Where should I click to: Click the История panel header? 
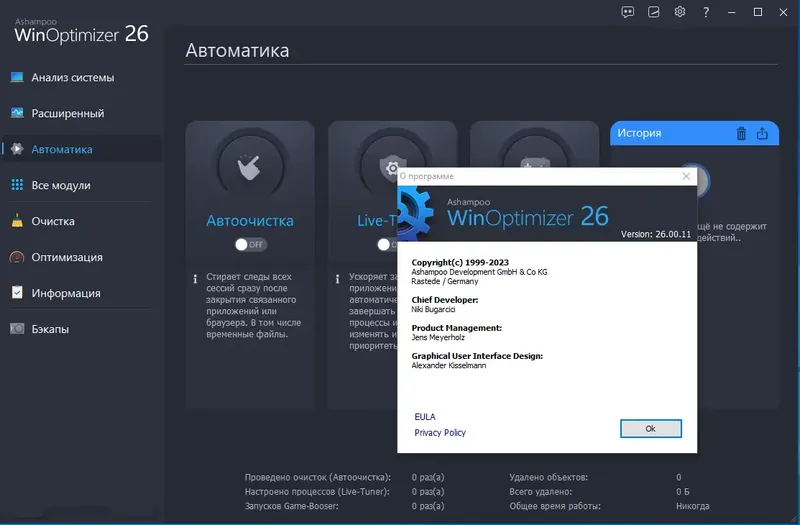[694, 133]
